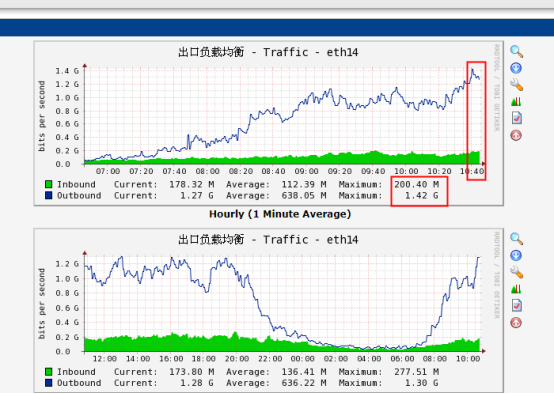Click the 22:00 time label on second graph
Image resolution: width=554 pixels, height=394 pixels.
click(270, 359)
